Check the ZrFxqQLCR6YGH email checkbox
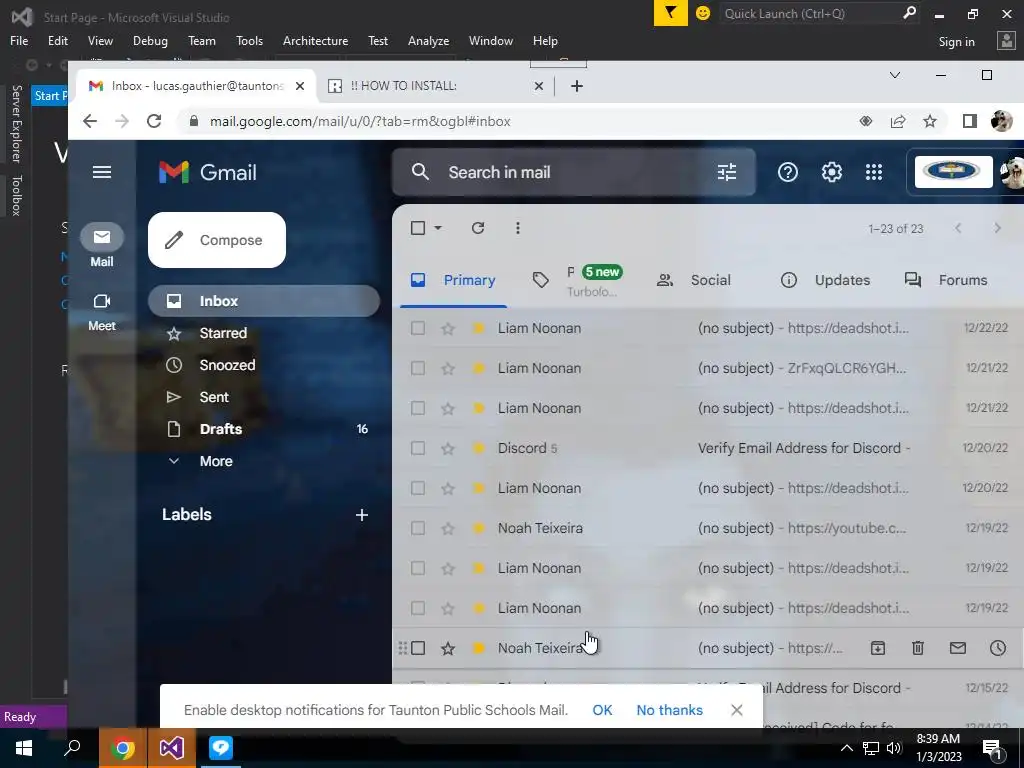1024x768 pixels. coord(418,368)
